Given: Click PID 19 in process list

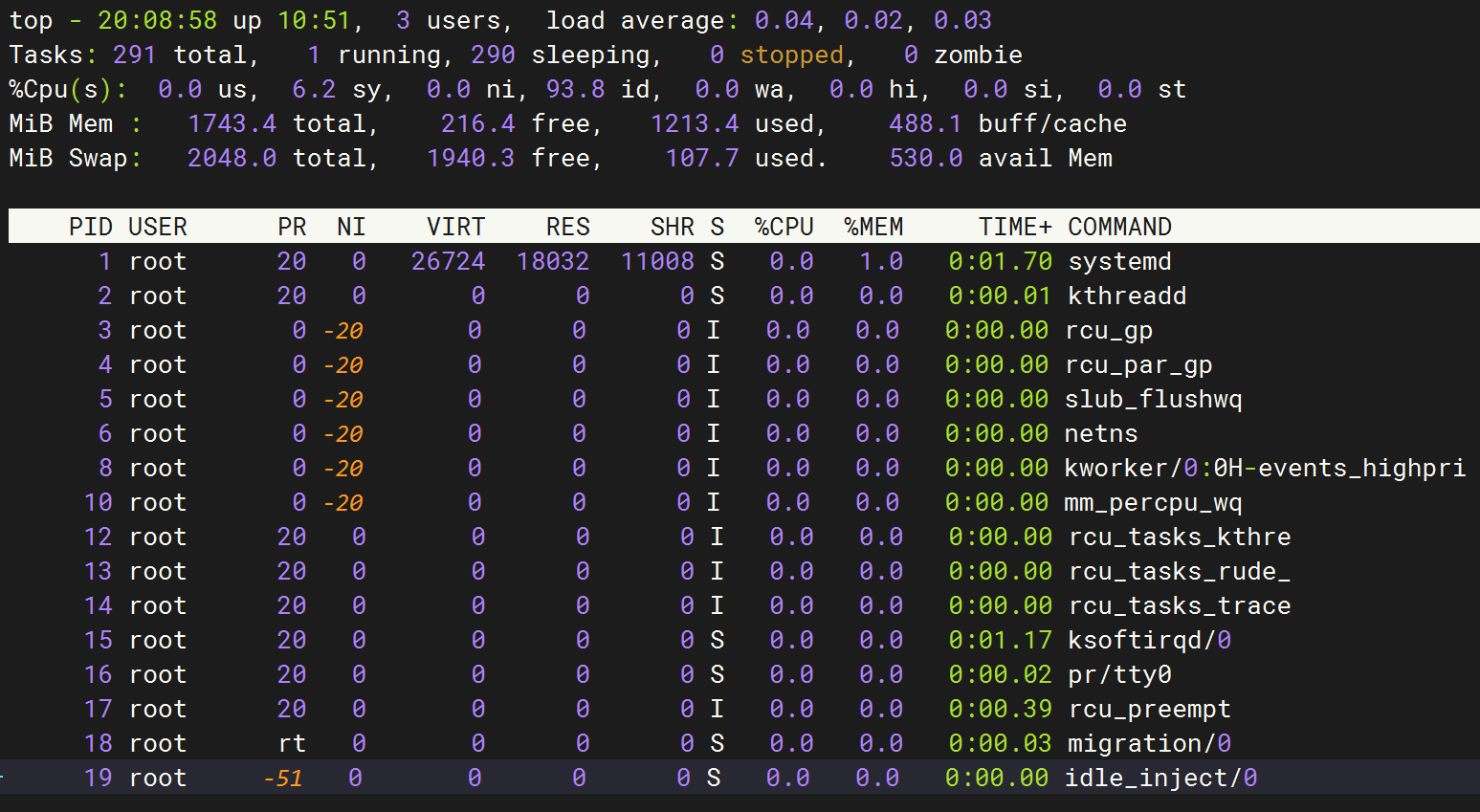Looking at the screenshot, I should [99, 778].
